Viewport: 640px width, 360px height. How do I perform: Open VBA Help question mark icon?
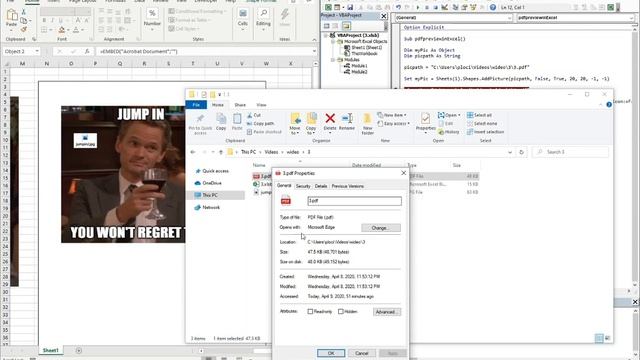pyautogui.click(x=493, y=7)
